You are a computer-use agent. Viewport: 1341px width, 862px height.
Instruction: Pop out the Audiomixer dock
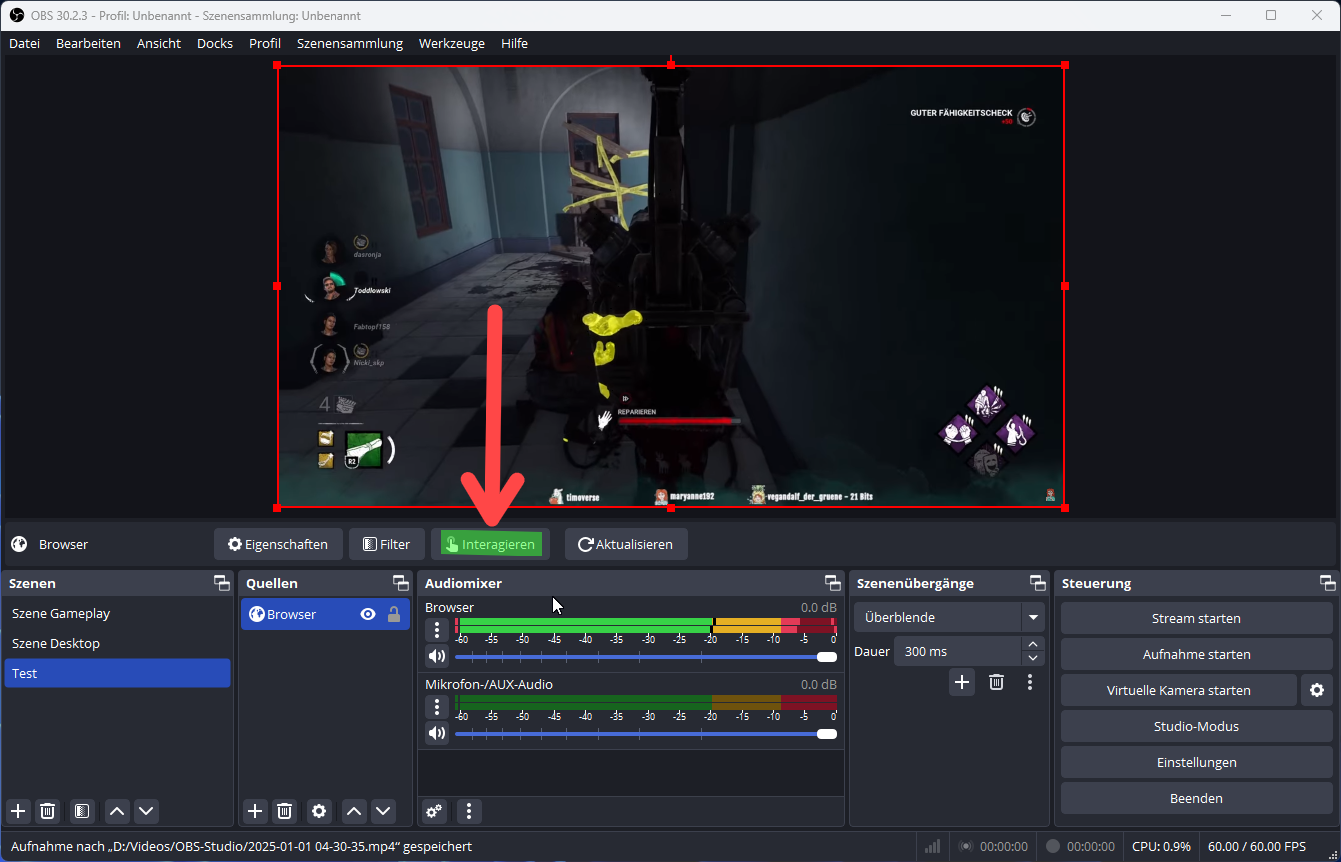click(832, 583)
